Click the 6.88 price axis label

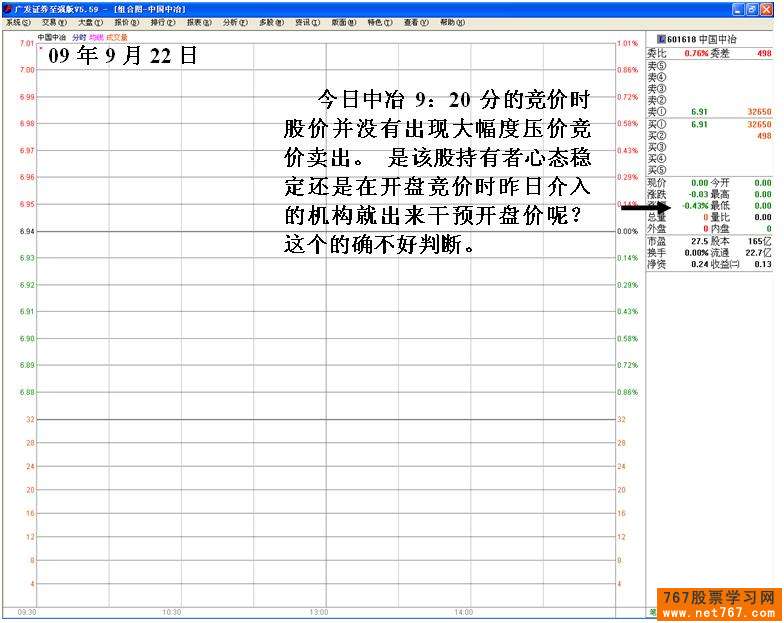tap(27, 392)
